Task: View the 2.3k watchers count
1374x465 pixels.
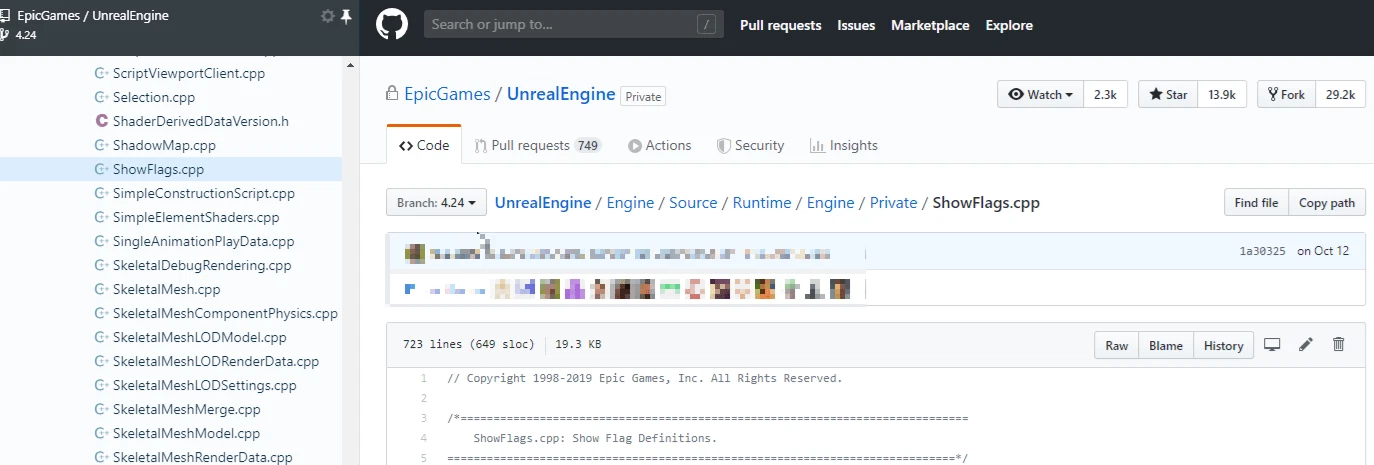Action: click(1105, 94)
